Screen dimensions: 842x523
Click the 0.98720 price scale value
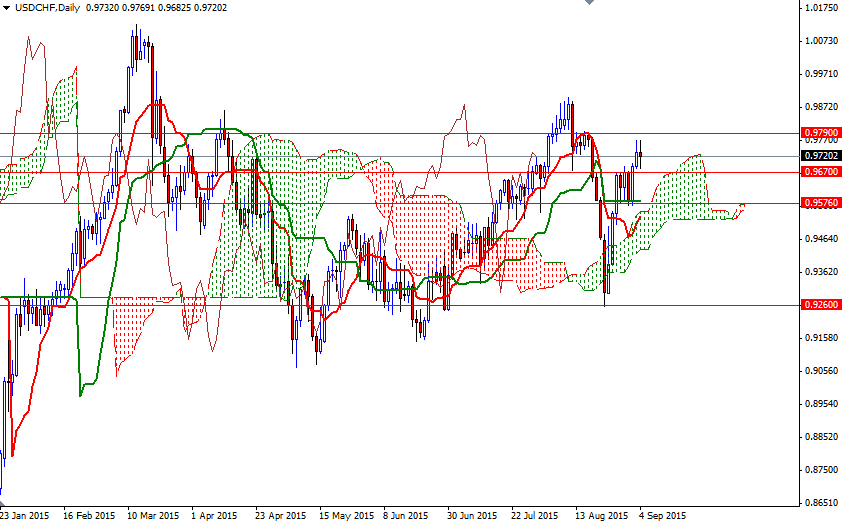click(x=822, y=107)
